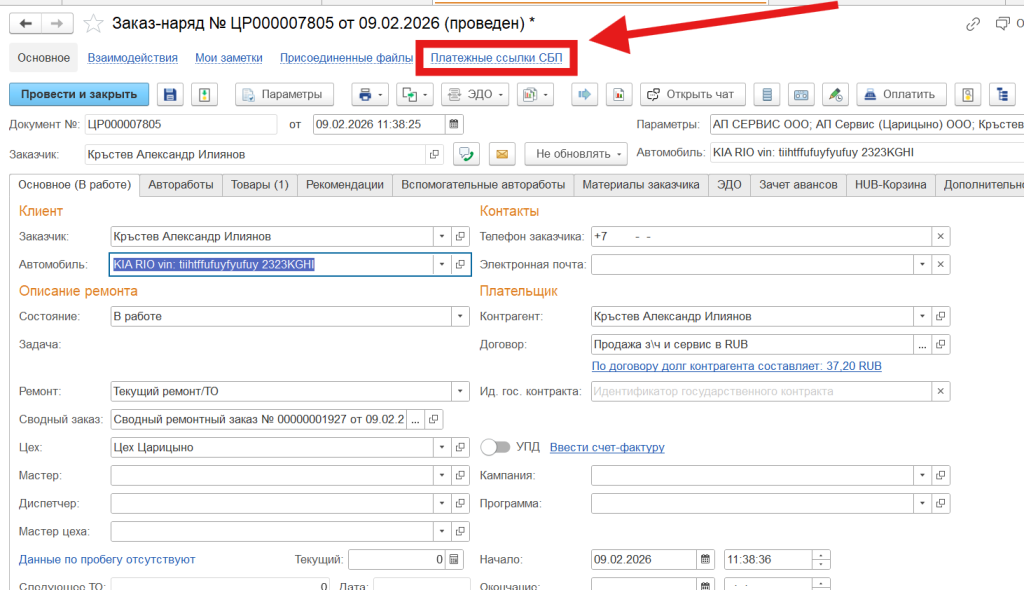Open the Ремонт type dropdown
The image size is (1024, 590).
pyautogui.click(x=460, y=391)
